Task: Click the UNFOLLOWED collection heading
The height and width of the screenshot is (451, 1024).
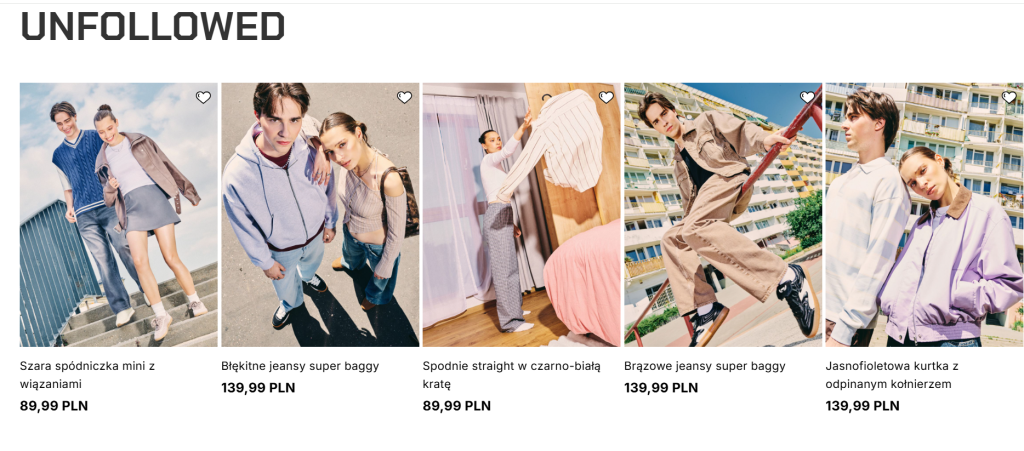Action: pyautogui.click(x=153, y=27)
